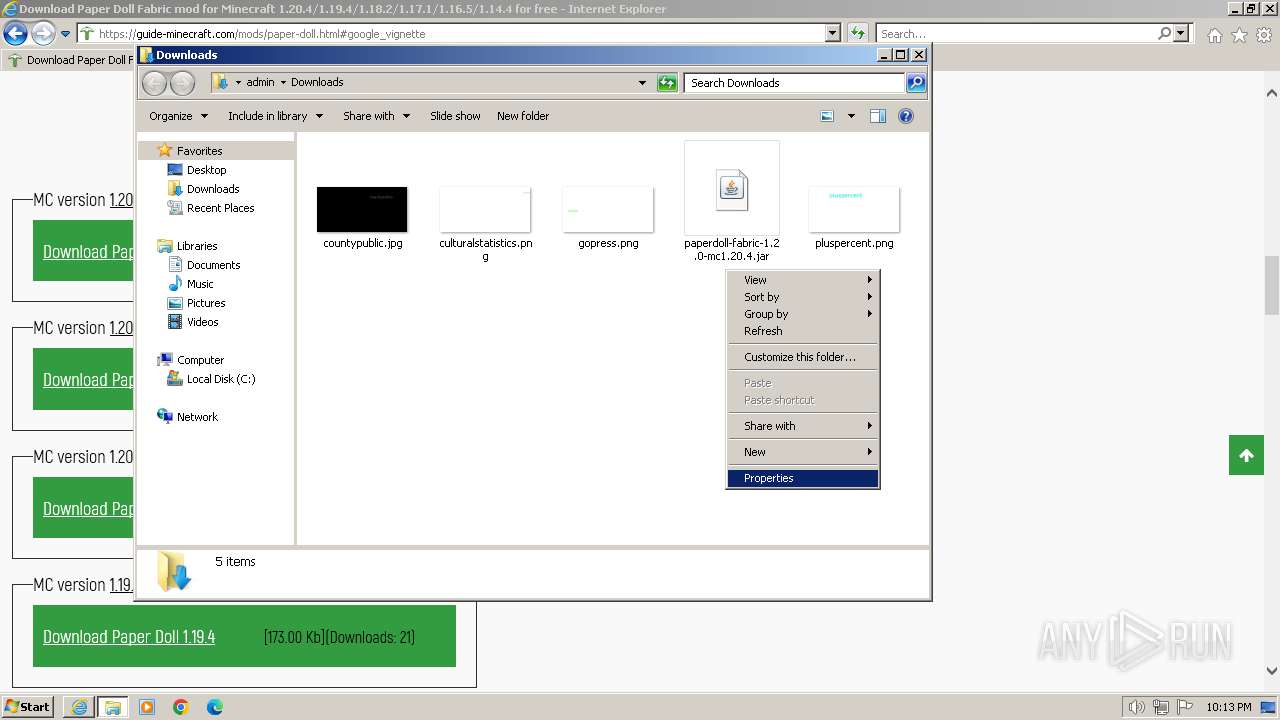Screen dimensions: 1280x720
Task: Open the Windows Start menu
Action: 28,707
